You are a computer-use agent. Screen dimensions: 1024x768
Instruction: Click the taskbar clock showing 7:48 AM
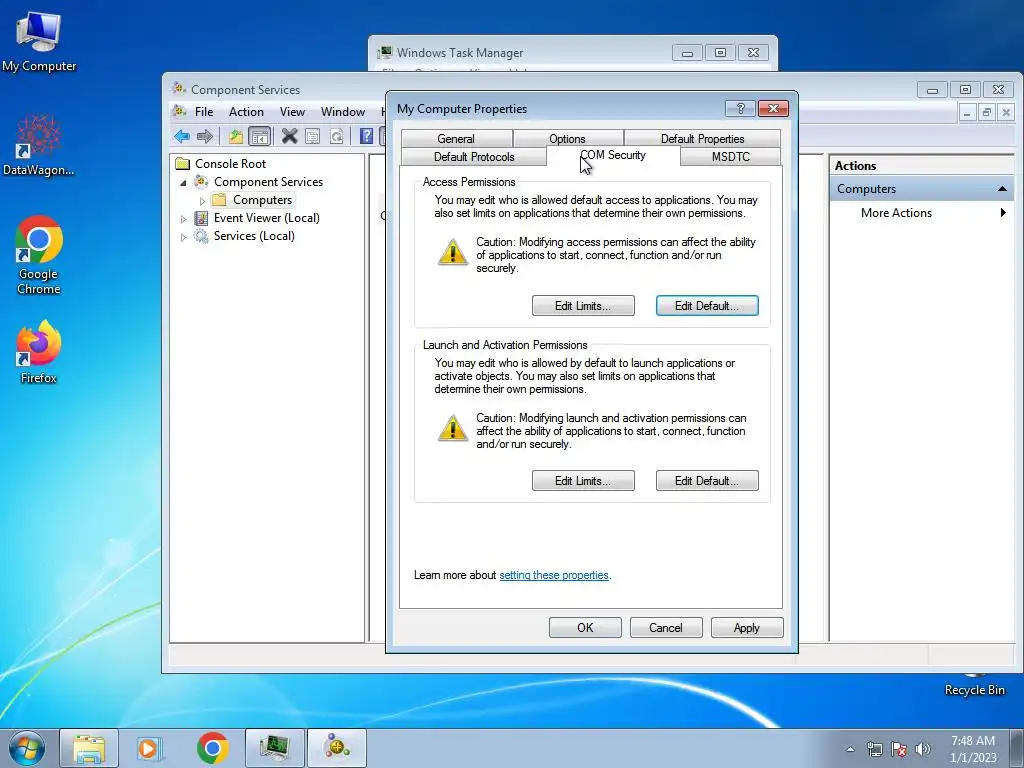point(973,749)
